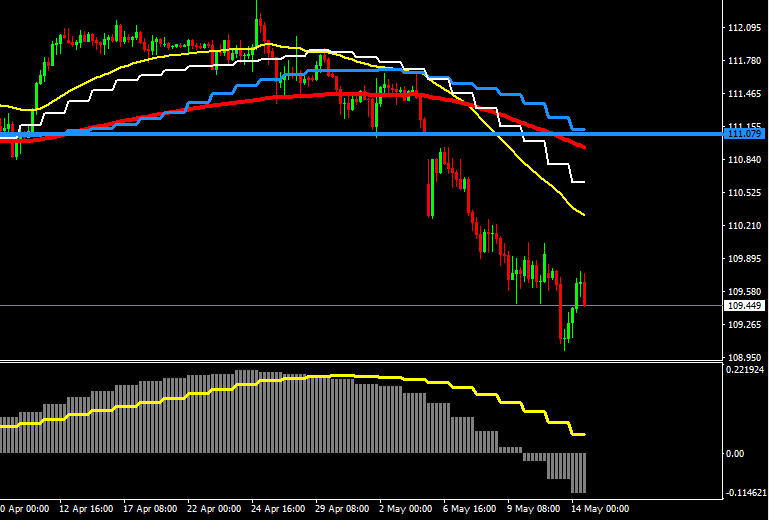Click the 24 Apr 16:00 time label
The height and width of the screenshot is (520, 769).
tap(278, 509)
